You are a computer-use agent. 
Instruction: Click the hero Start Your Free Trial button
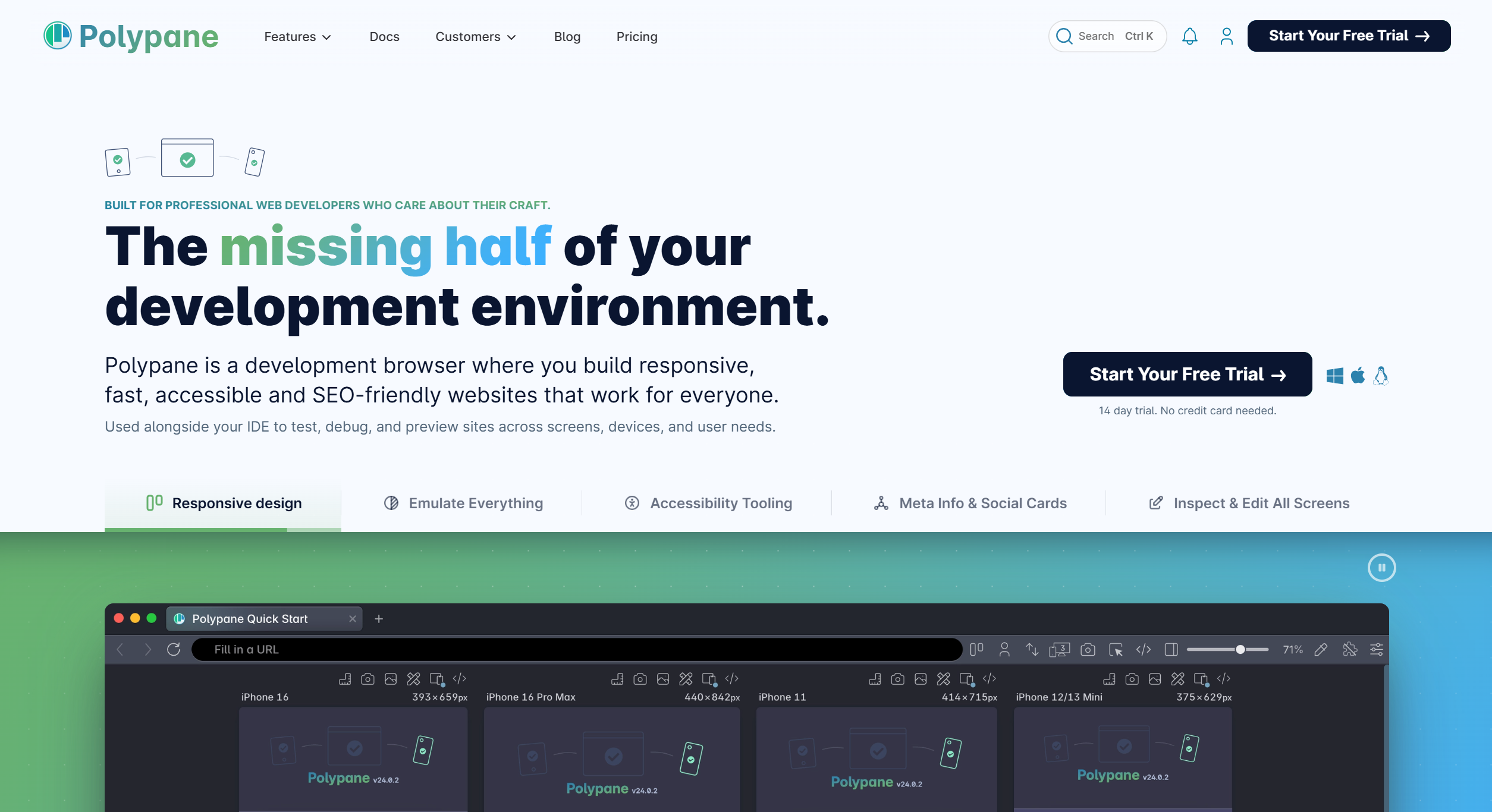coord(1187,374)
